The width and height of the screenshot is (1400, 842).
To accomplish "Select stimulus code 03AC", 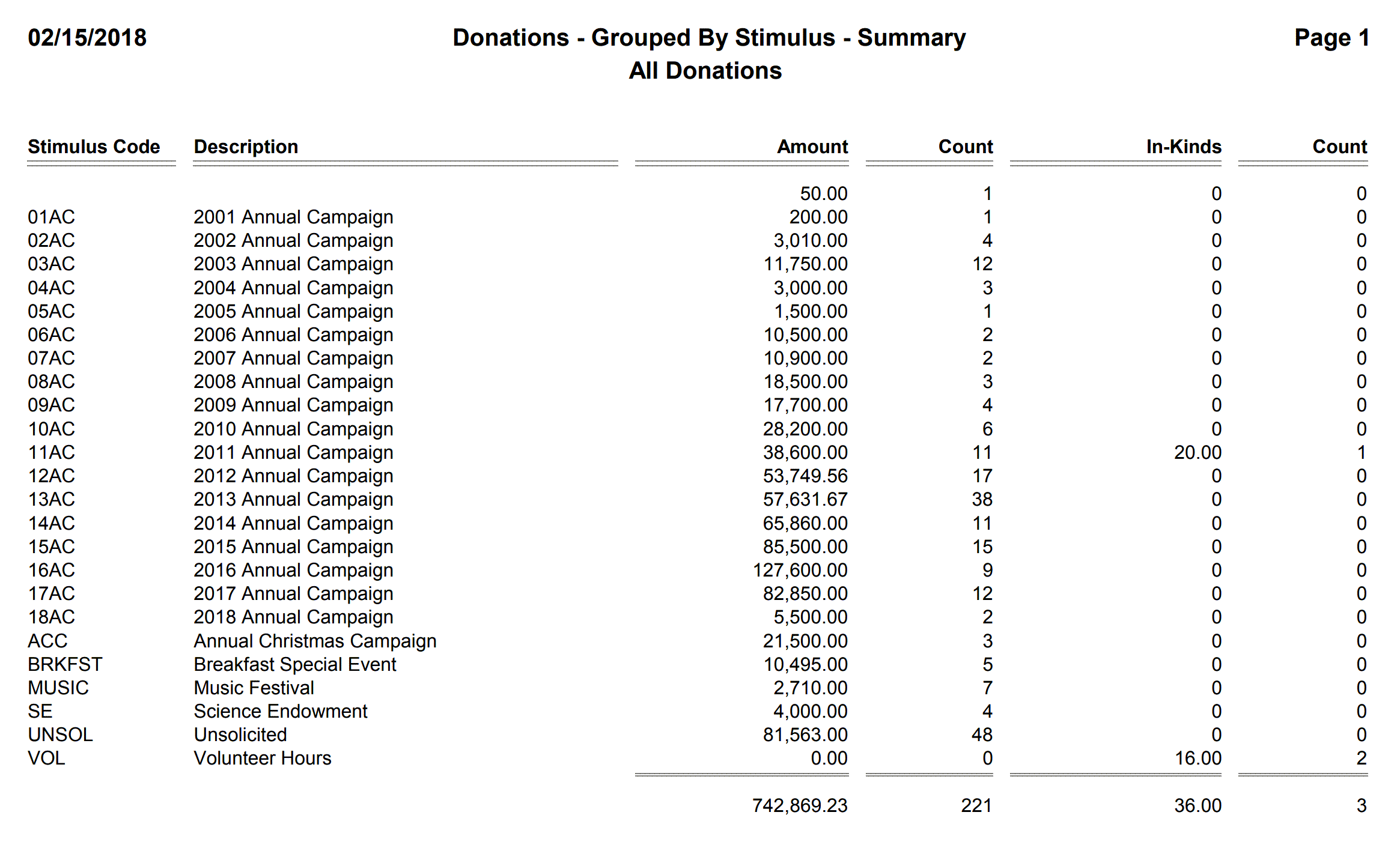I will click(51, 264).
